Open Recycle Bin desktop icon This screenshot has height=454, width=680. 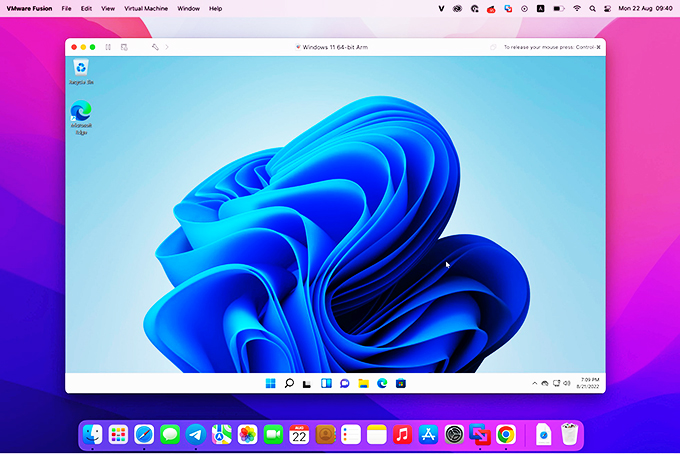click(x=80, y=70)
